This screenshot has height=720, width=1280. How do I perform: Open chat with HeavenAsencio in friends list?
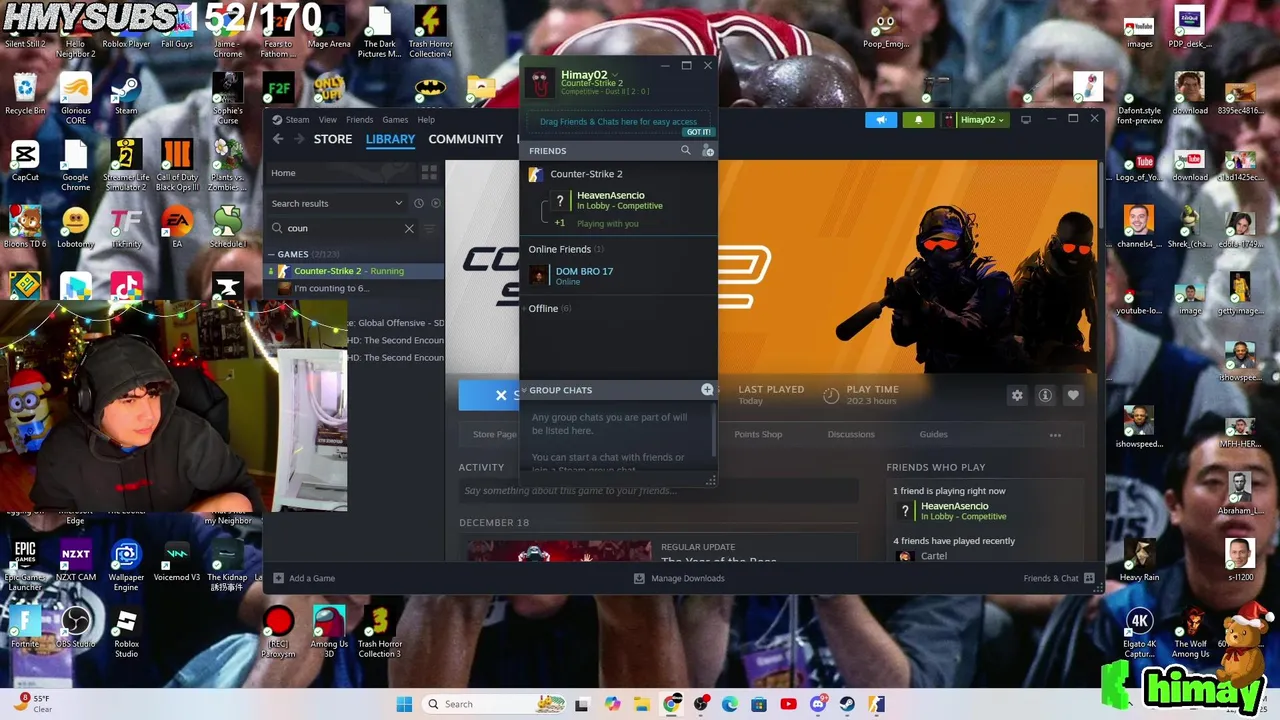coord(620,200)
